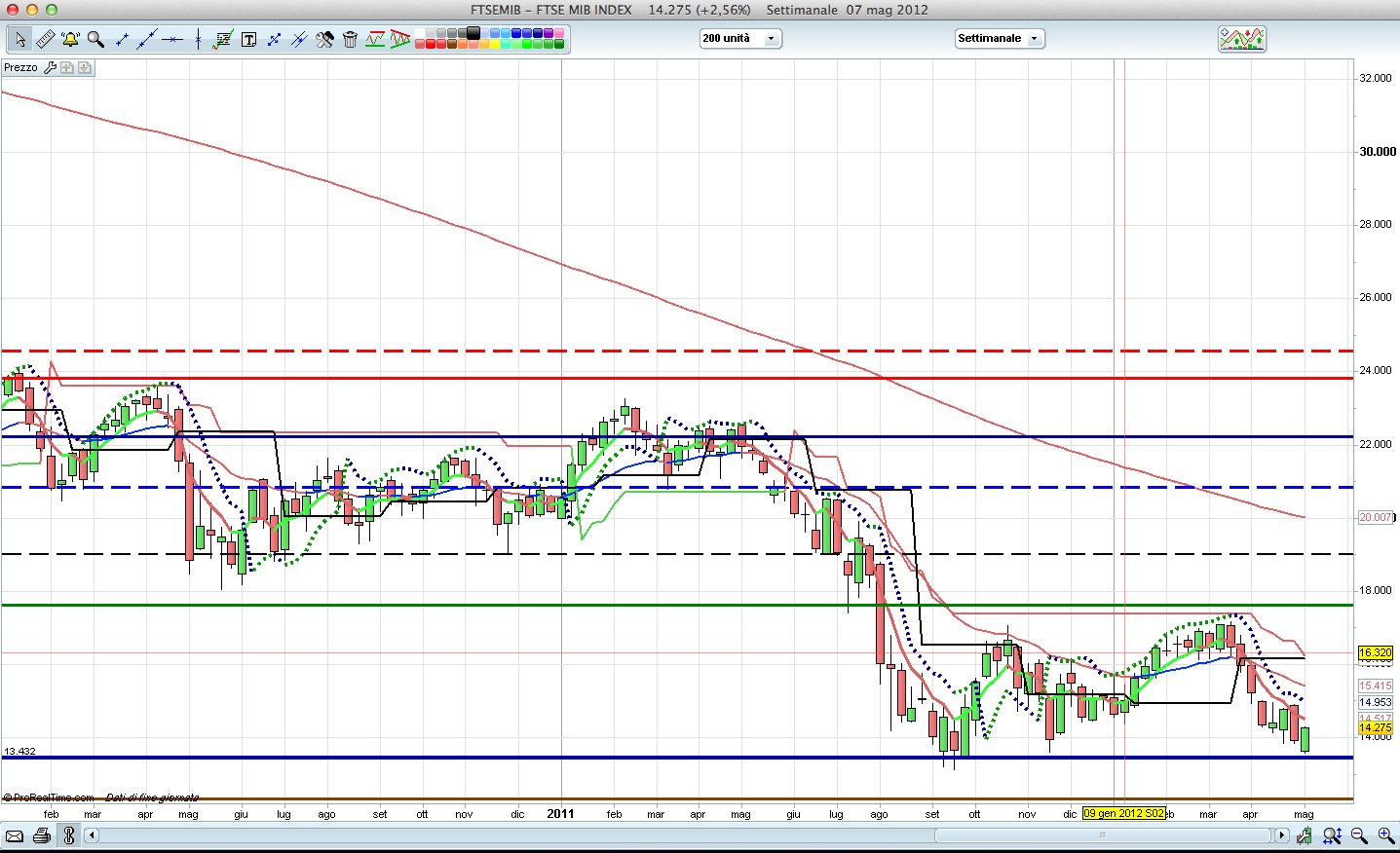Click the 14.953 price label
Screen dimensions: 1400x853
tap(1375, 702)
